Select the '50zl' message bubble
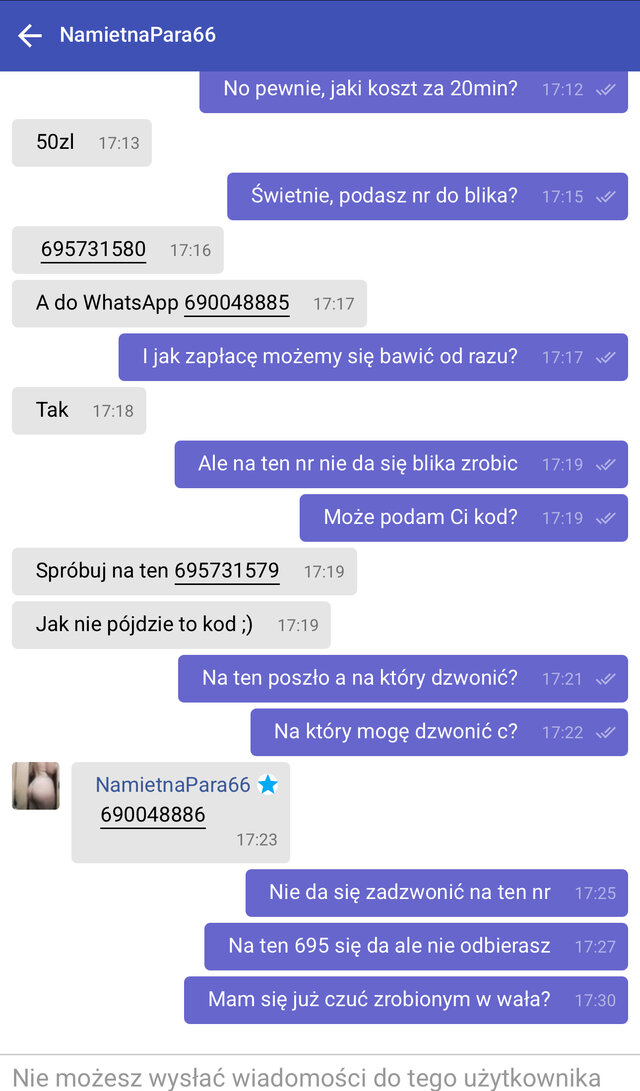Screen dimensions: 640x1091 [82, 143]
